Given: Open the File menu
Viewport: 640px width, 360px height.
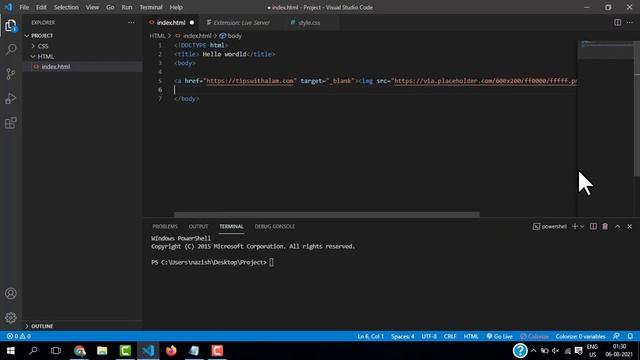Looking at the screenshot, I should [x=24, y=7].
